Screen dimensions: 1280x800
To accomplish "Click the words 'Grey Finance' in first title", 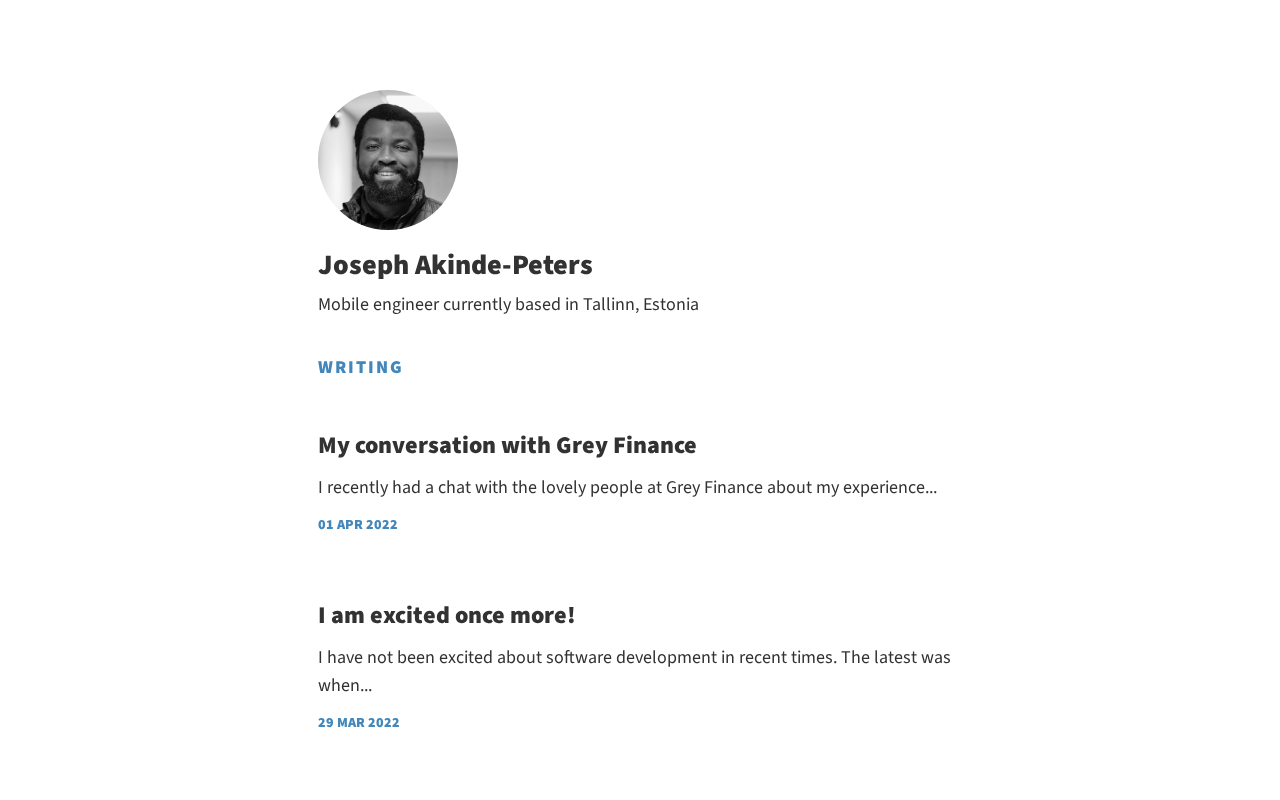I will [625, 445].
